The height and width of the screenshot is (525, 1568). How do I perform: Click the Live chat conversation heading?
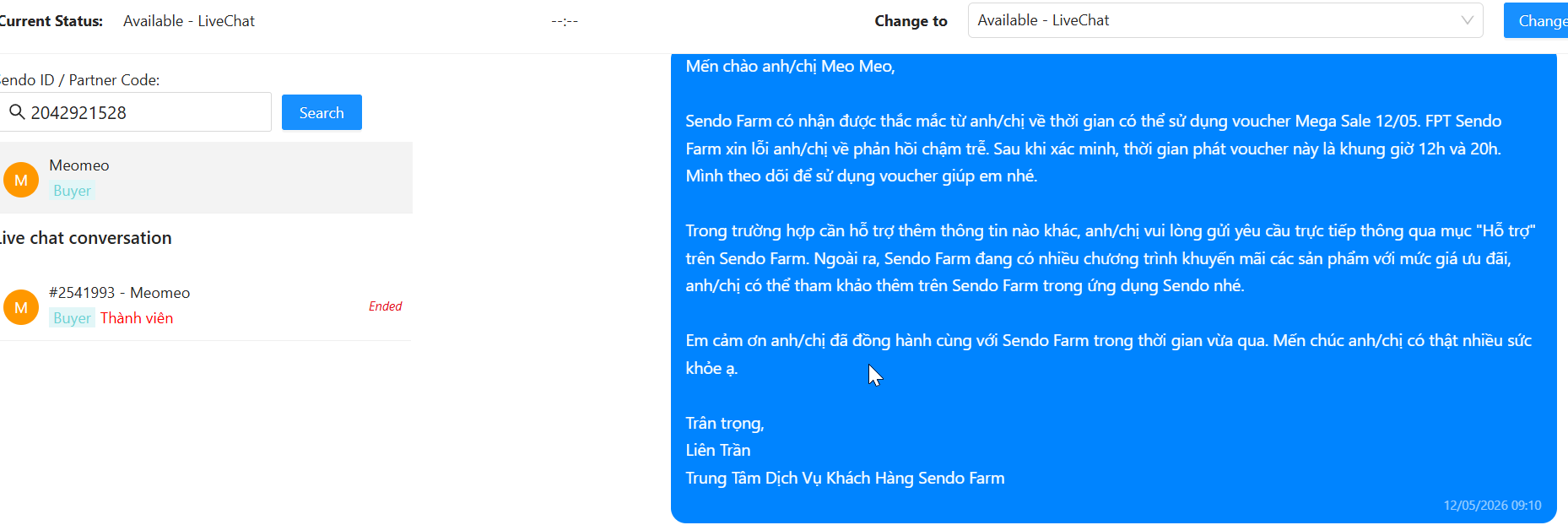coord(84,238)
